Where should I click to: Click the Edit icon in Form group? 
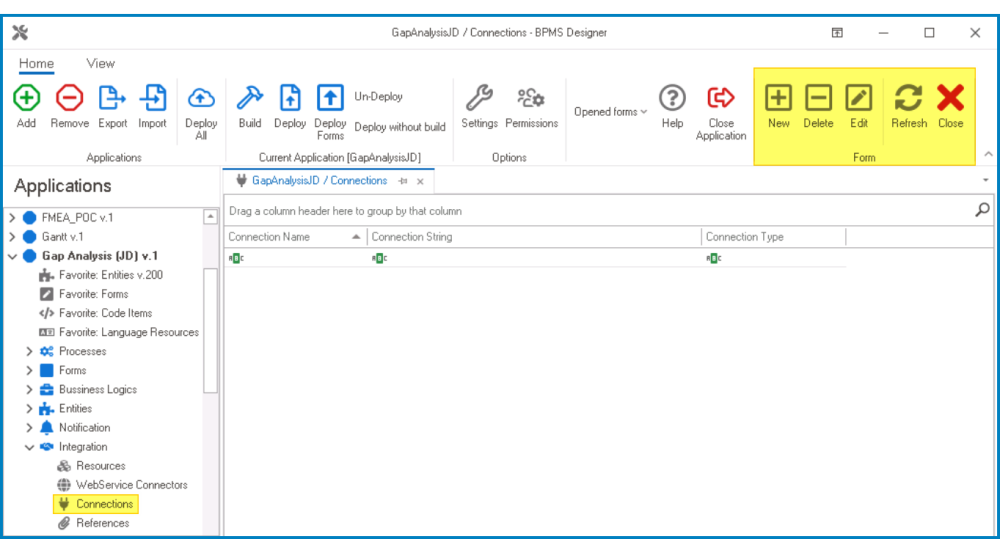(858, 98)
